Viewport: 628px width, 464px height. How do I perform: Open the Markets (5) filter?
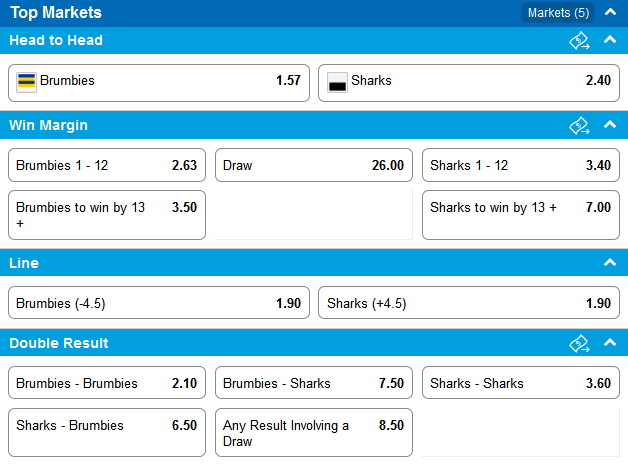558,13
